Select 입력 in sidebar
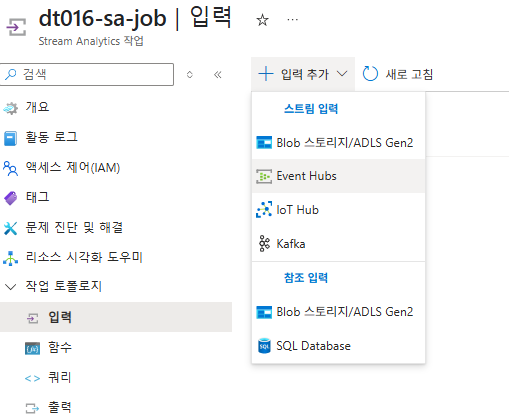This screenshot has width=509, height=419. 116,317
